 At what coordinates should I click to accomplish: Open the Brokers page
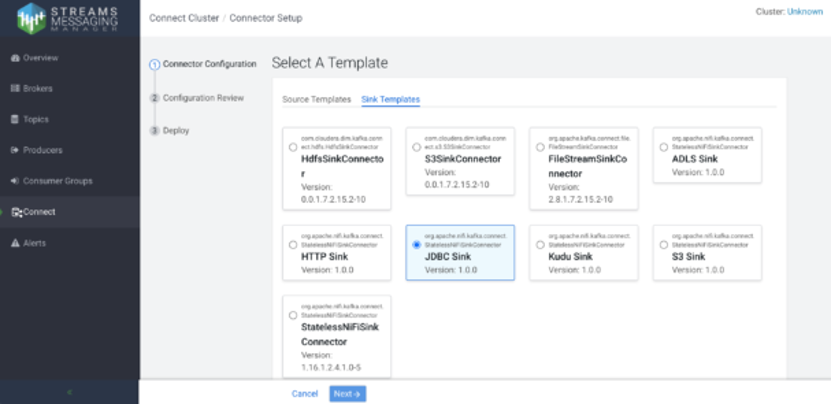pos(38,89)
